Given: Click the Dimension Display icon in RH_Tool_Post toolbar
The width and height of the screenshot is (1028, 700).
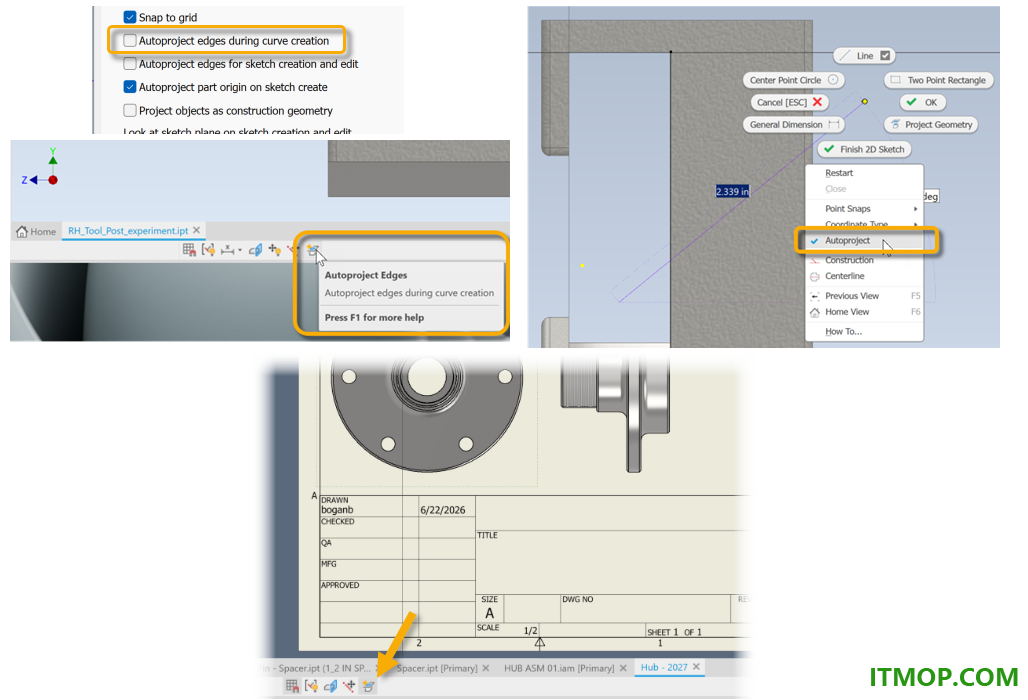Looking at the screenshot, I should 227,250.
